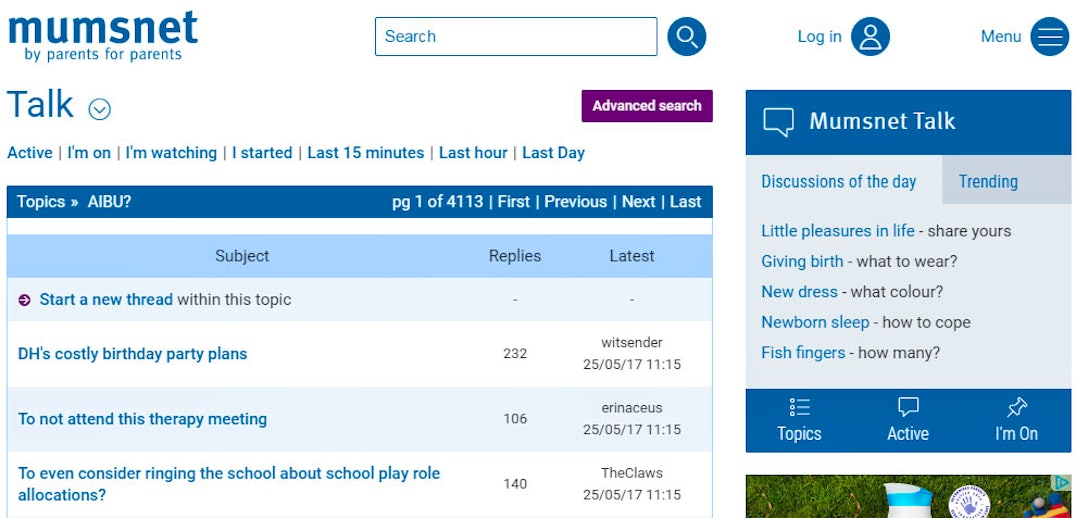Click the Active speech bubble icon in sidebar footer
The image size is (1076, 518).
[908, 408]
